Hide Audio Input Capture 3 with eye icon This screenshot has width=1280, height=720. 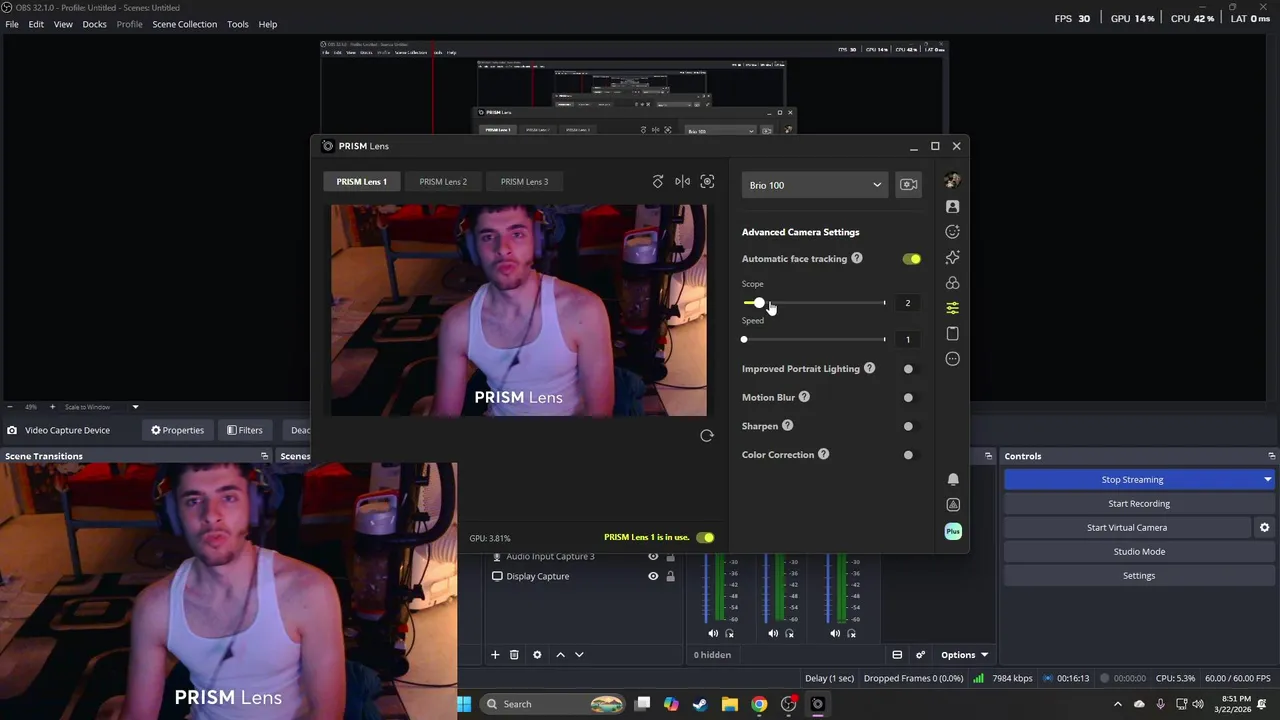coord(653,557)
